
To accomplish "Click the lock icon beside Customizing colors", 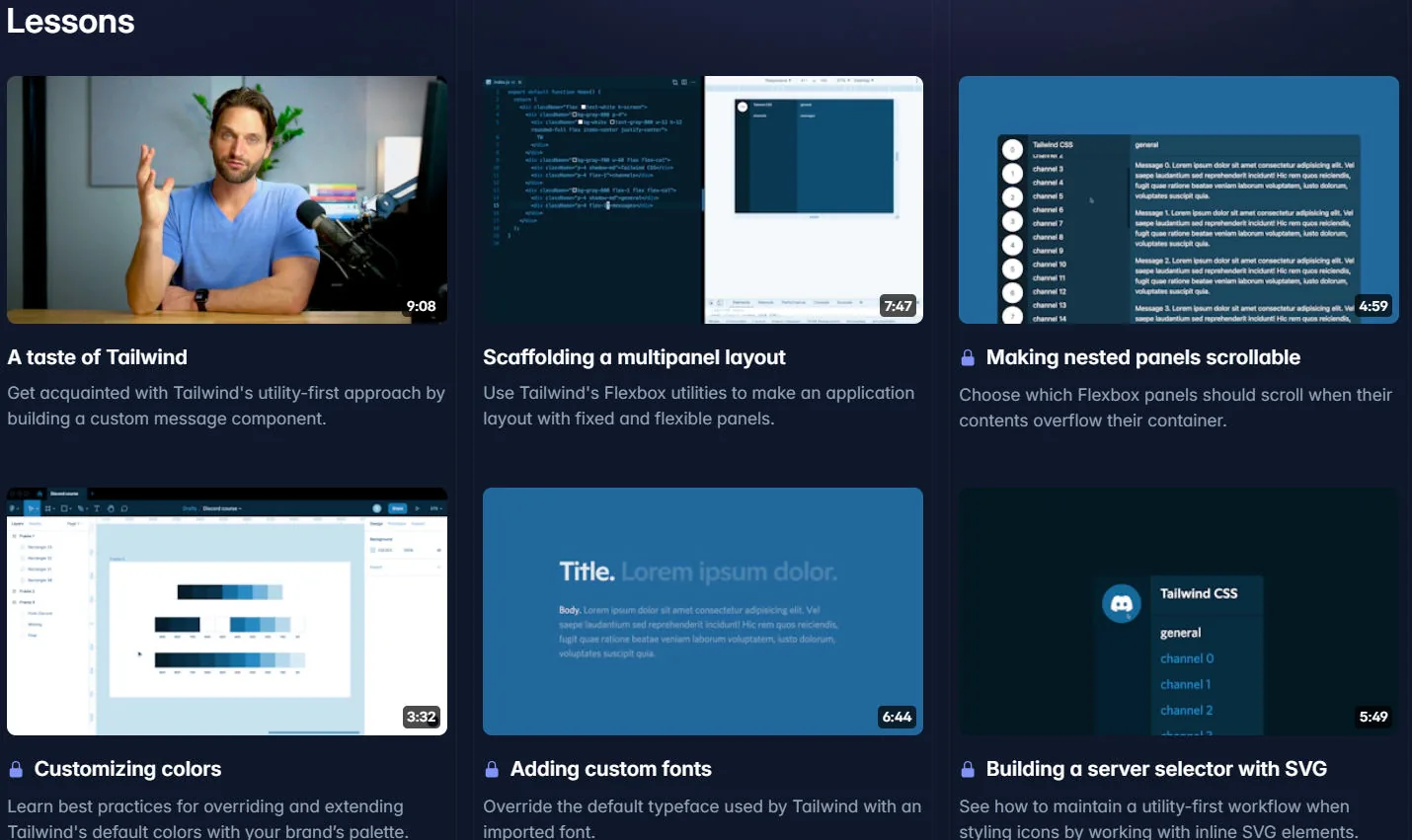I will coord(16,769).
